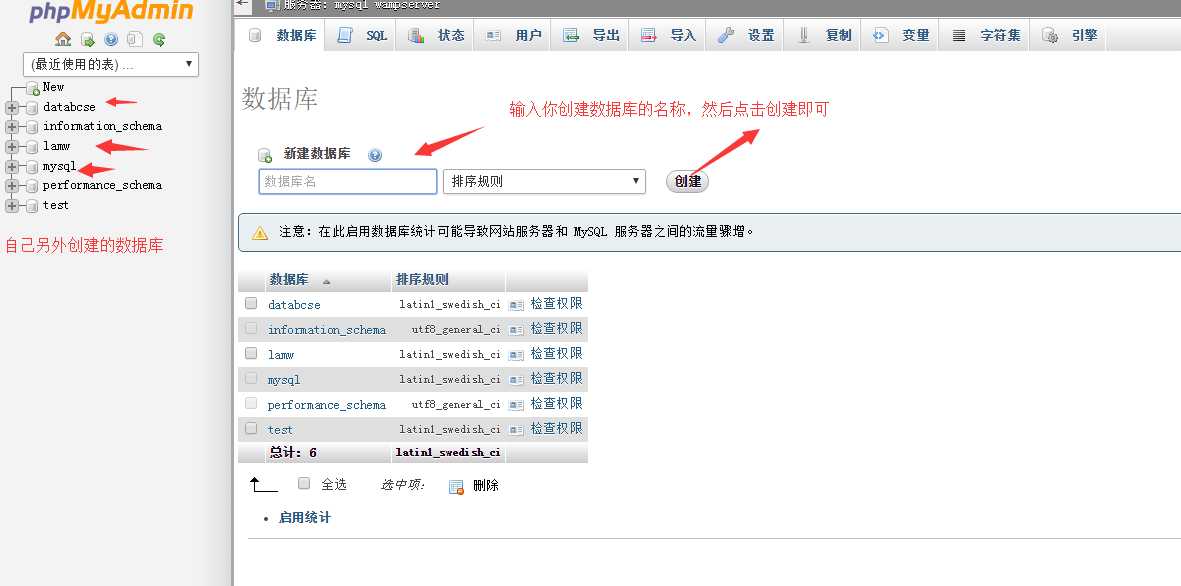Open the 导出 tab
Image resolution: width=1181 pixels, height=586 pixels.
click(590, 35)
